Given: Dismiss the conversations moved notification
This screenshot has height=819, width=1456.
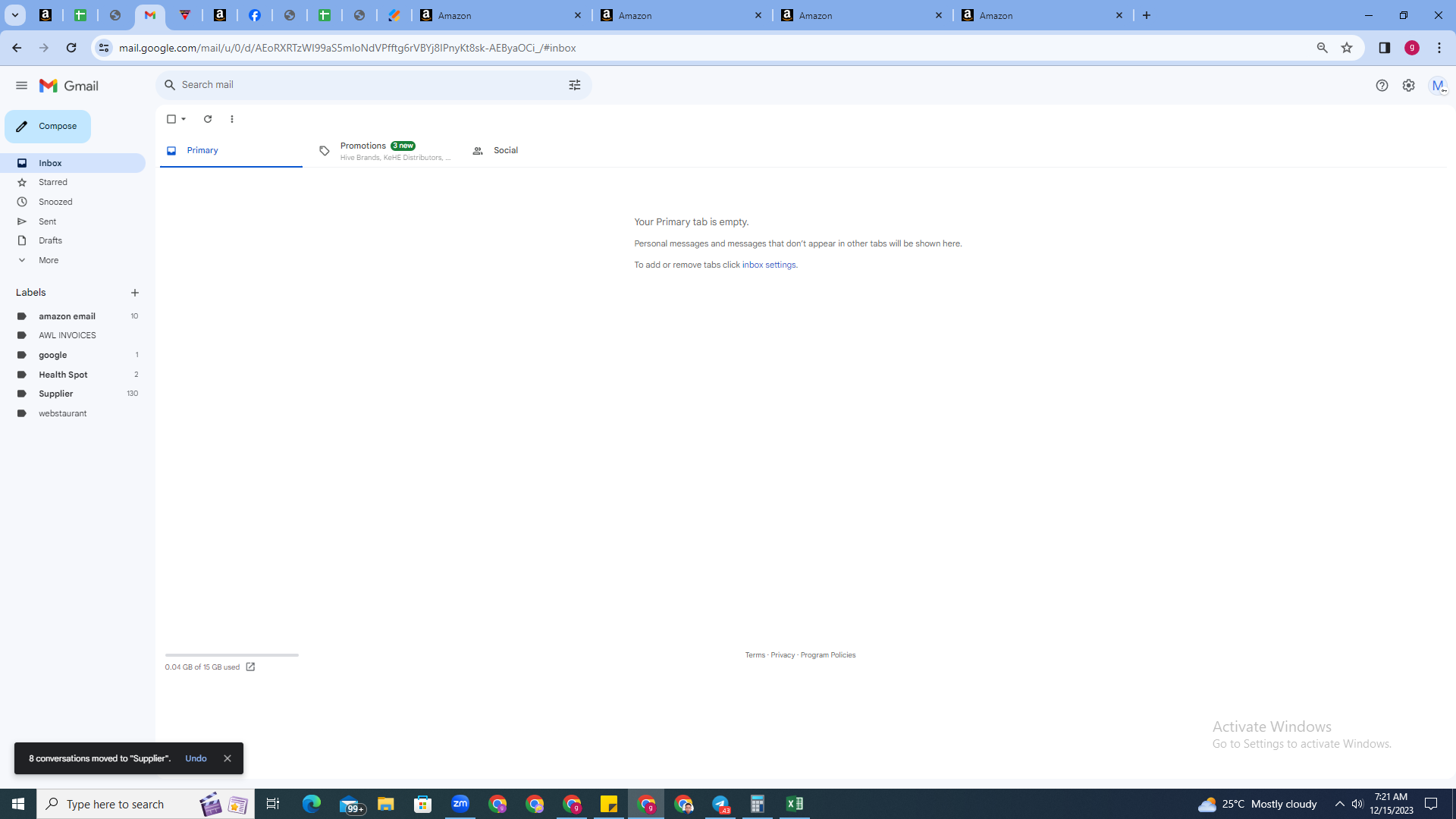Looking at the screenshot, I should click(227, 758).
